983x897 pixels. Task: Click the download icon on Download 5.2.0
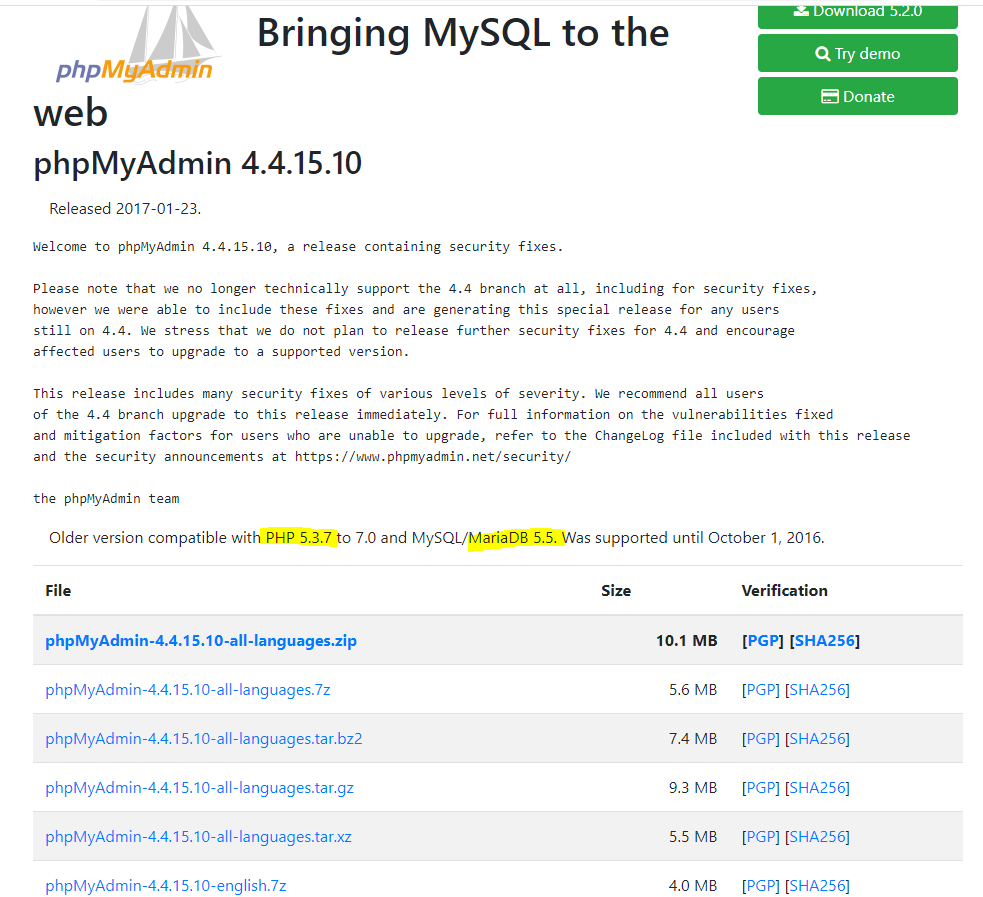[x=801, y=10]
